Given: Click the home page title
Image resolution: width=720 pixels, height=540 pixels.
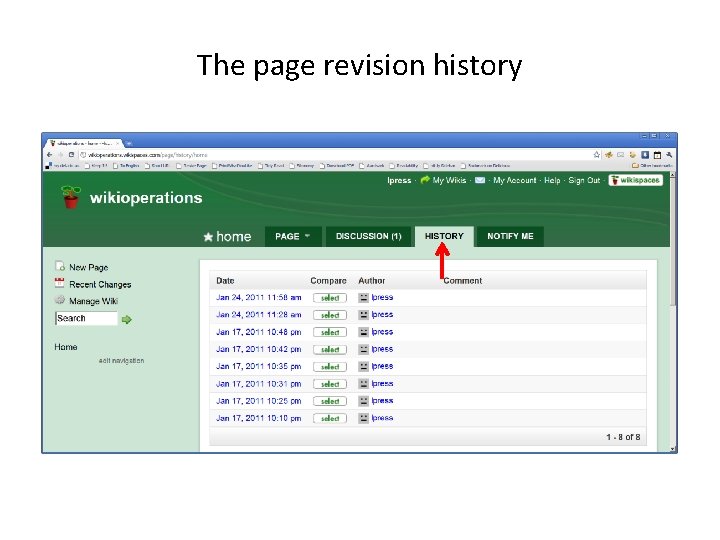Looking at the screenshot, I should (233, 236).
